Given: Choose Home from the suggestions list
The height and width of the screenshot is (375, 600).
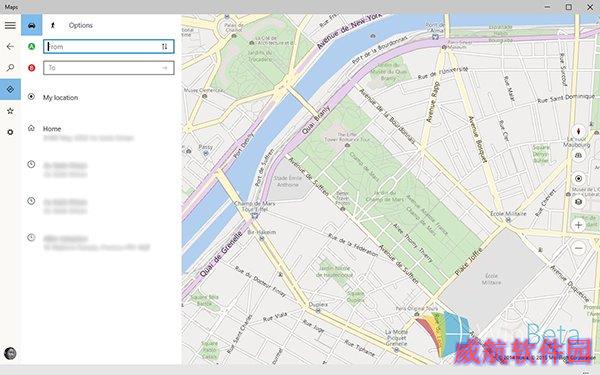Looking at the screenshot, I should tap(101, 133).
